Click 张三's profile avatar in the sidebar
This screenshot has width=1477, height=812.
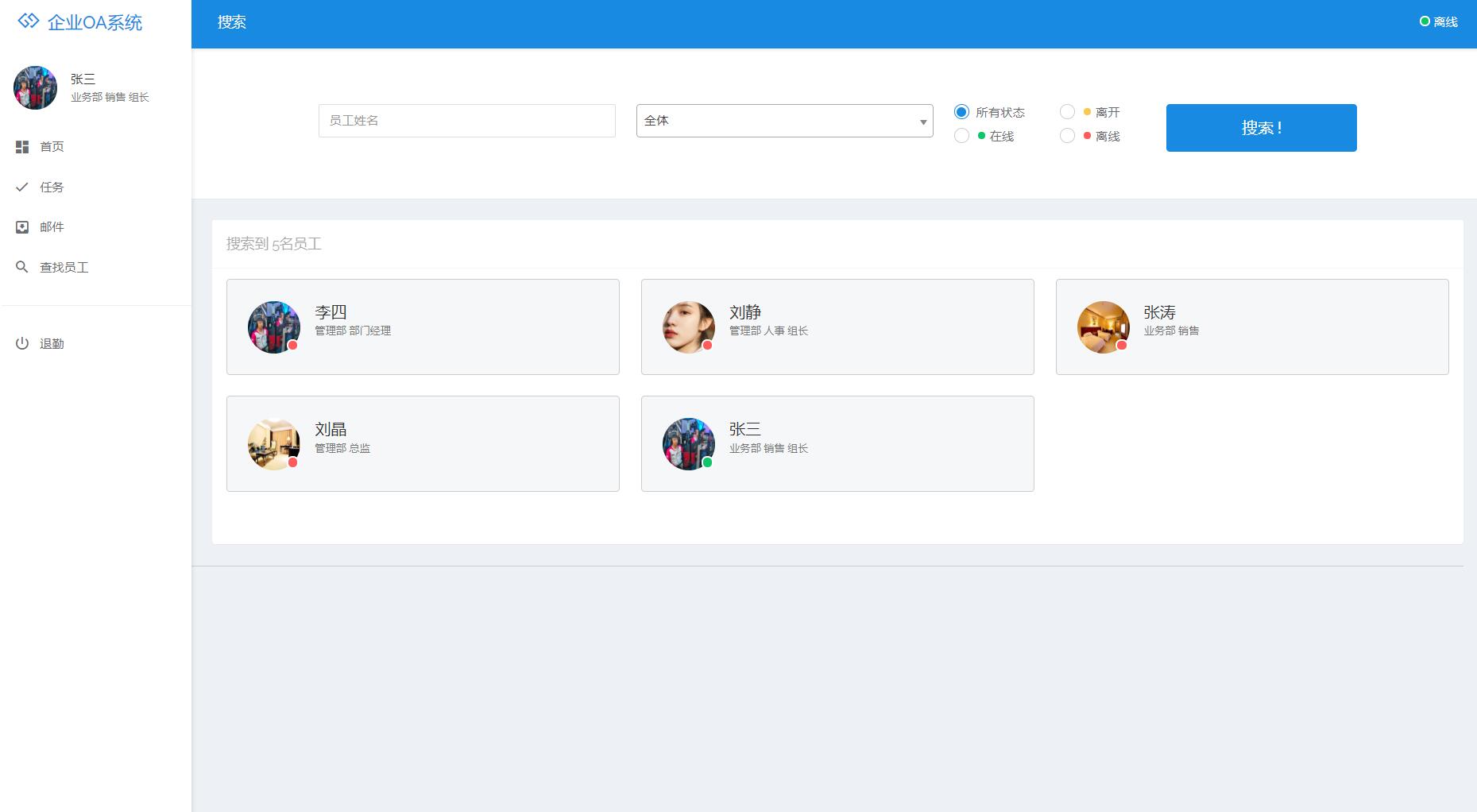pyautogui.click(x=35, y=87)
